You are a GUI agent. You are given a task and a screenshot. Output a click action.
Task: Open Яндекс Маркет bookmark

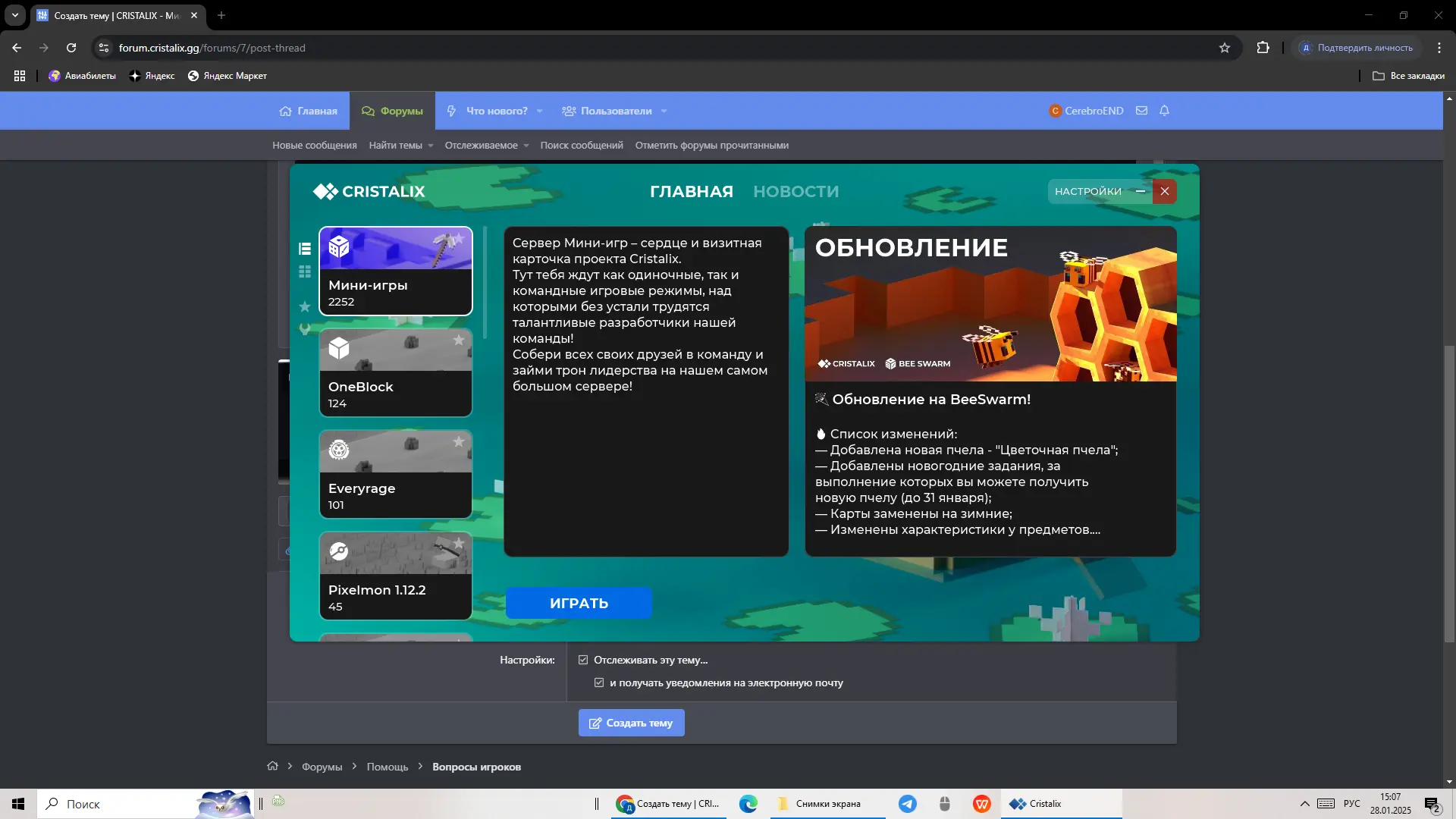[x=227, y=76]
